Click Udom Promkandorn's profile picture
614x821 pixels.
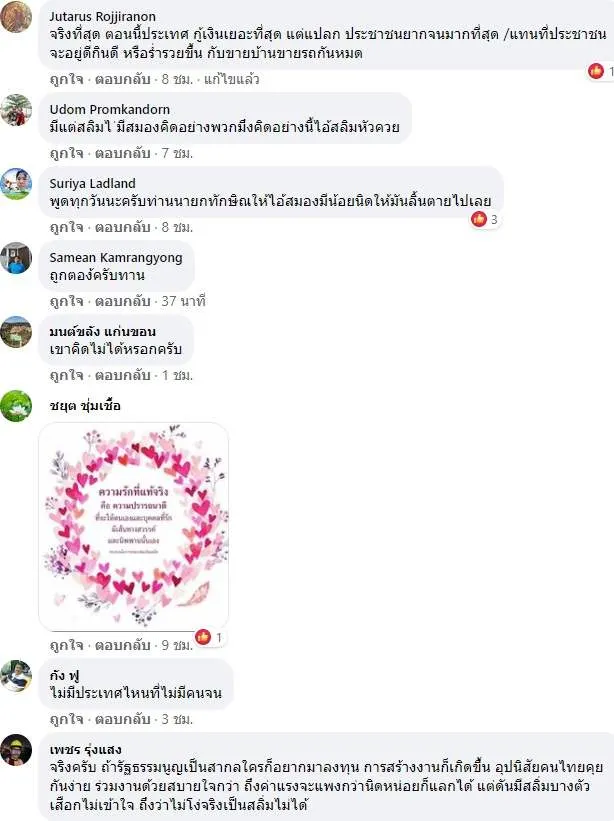(x=16, y=110)
